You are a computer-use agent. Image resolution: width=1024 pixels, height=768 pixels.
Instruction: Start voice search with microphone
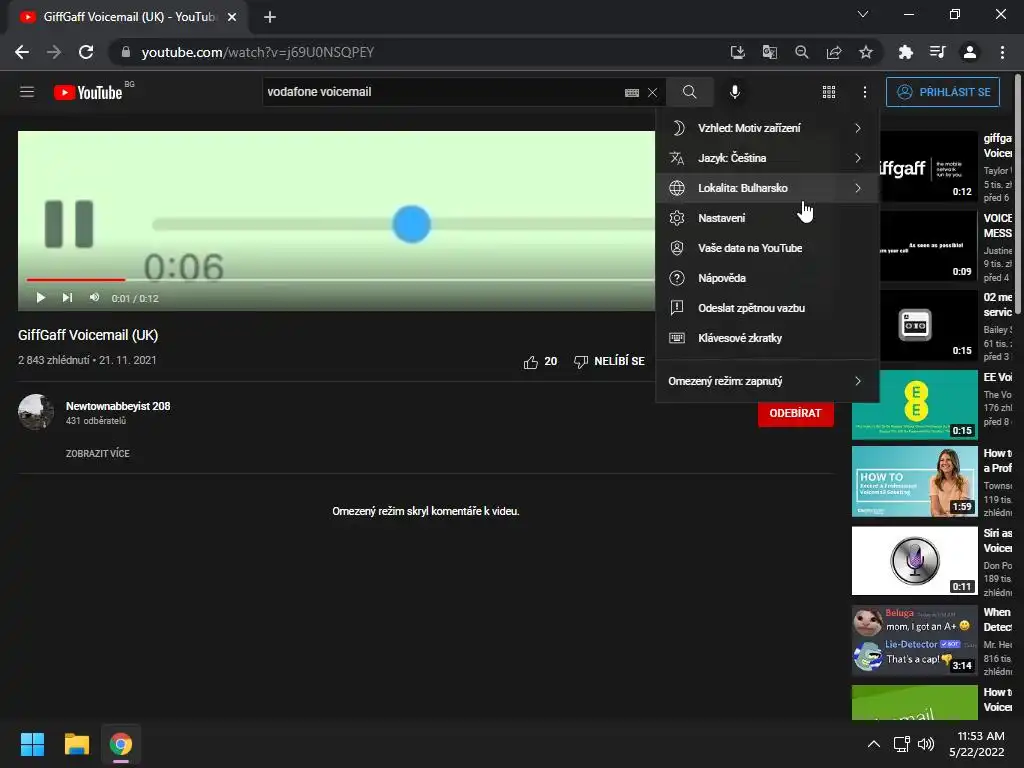[735, 92]
